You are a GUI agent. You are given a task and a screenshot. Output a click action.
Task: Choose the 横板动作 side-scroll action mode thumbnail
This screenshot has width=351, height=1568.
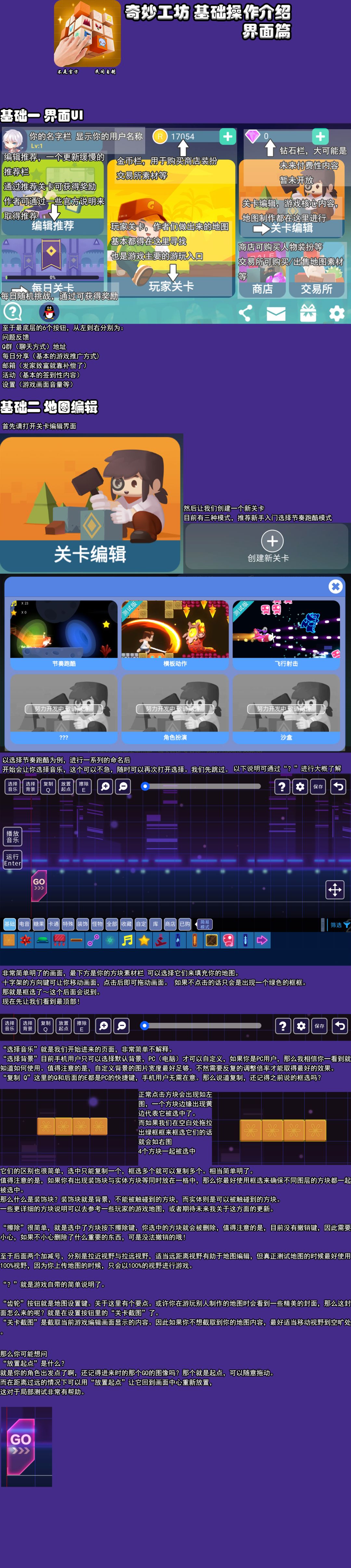pyautogui.click(x=175, y=635)
